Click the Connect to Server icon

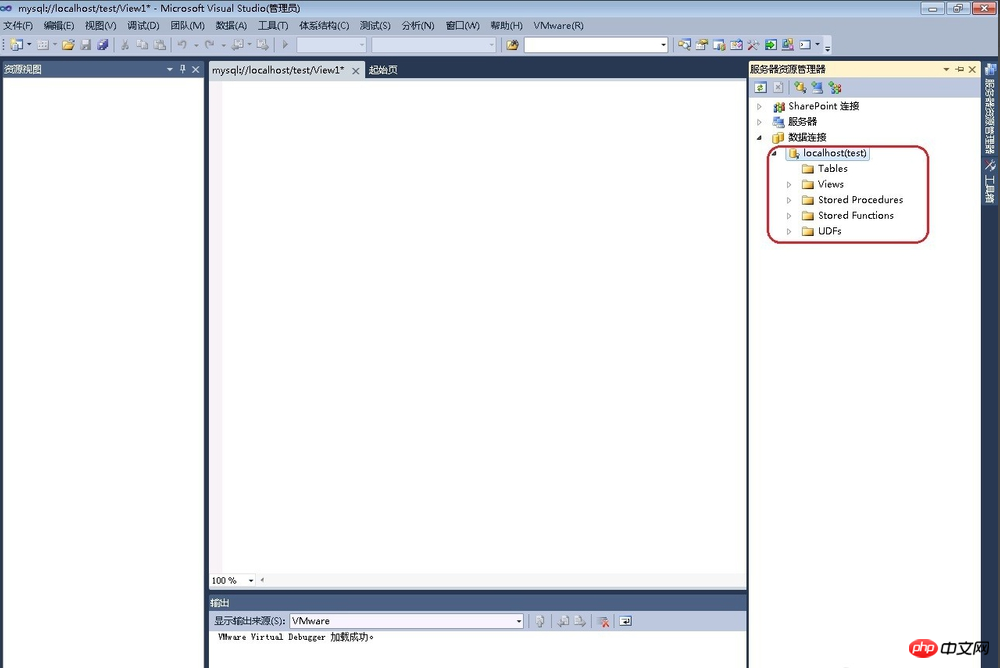click(x=817, y=88)
